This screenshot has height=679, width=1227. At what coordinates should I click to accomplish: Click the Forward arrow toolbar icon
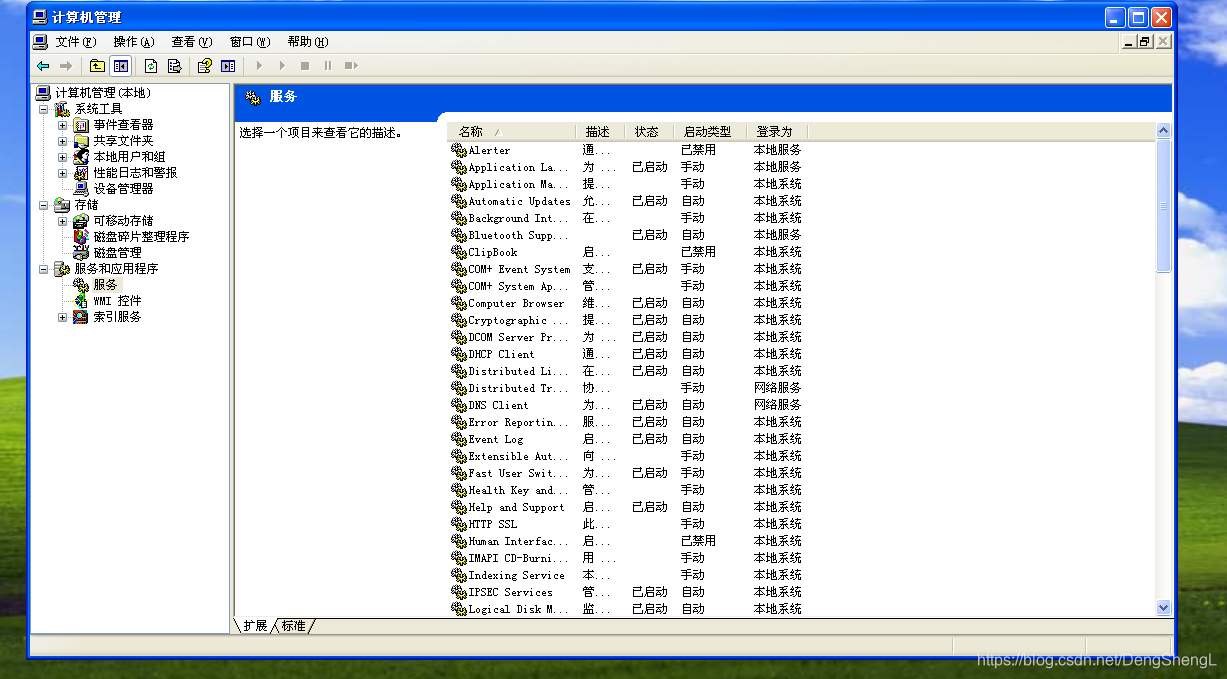(x=66, y=66)
